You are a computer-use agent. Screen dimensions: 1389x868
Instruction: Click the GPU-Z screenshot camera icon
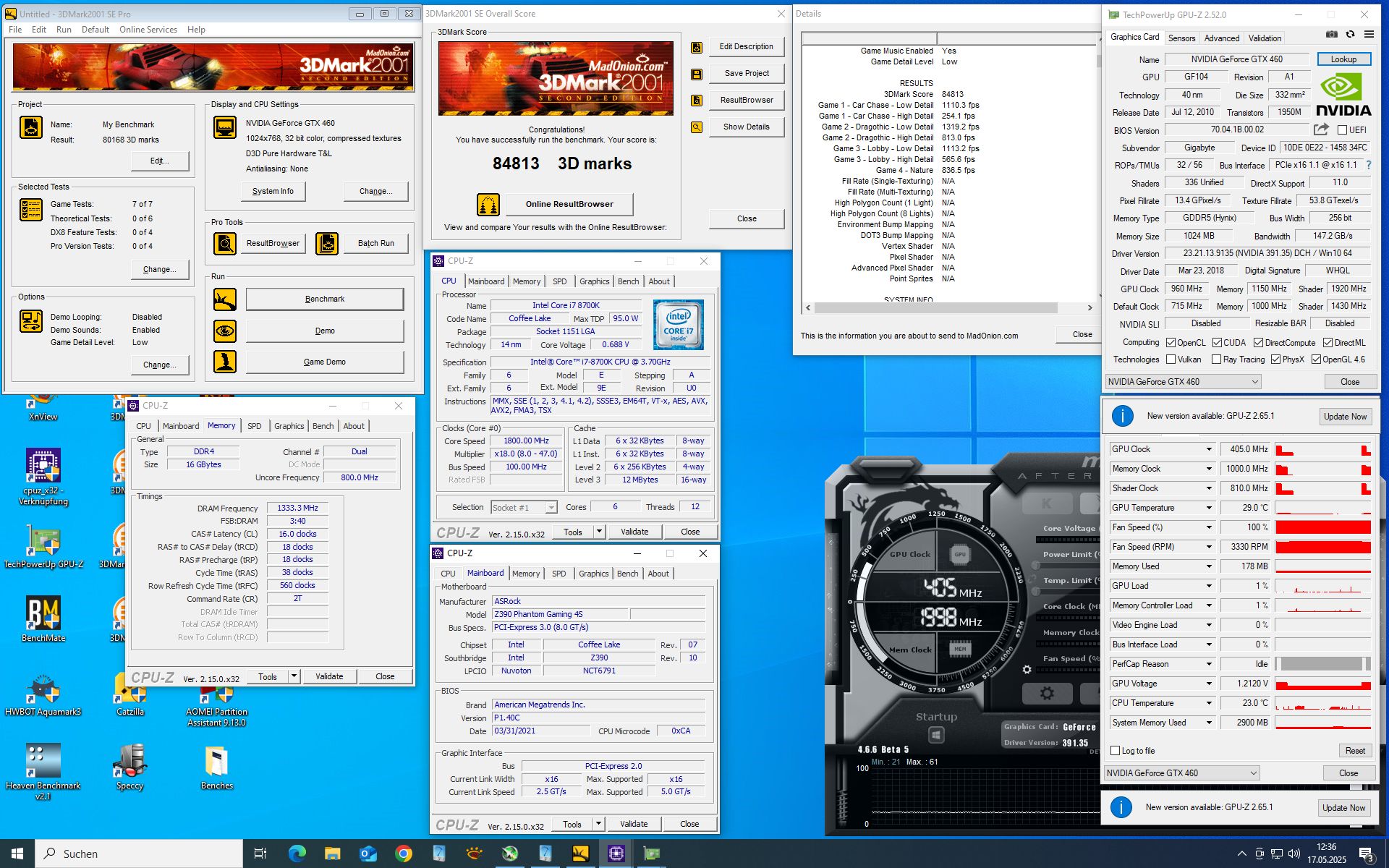click(x=1331, y=34)
